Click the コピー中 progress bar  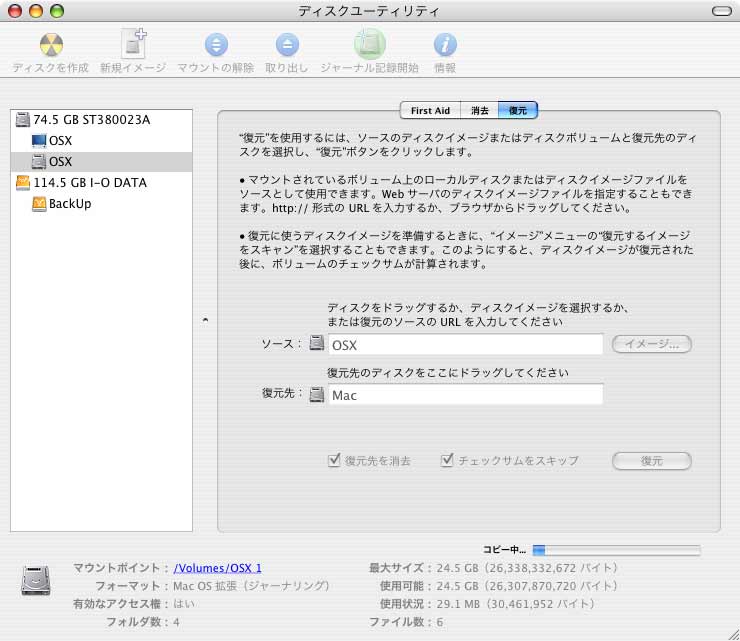point(615,550)
